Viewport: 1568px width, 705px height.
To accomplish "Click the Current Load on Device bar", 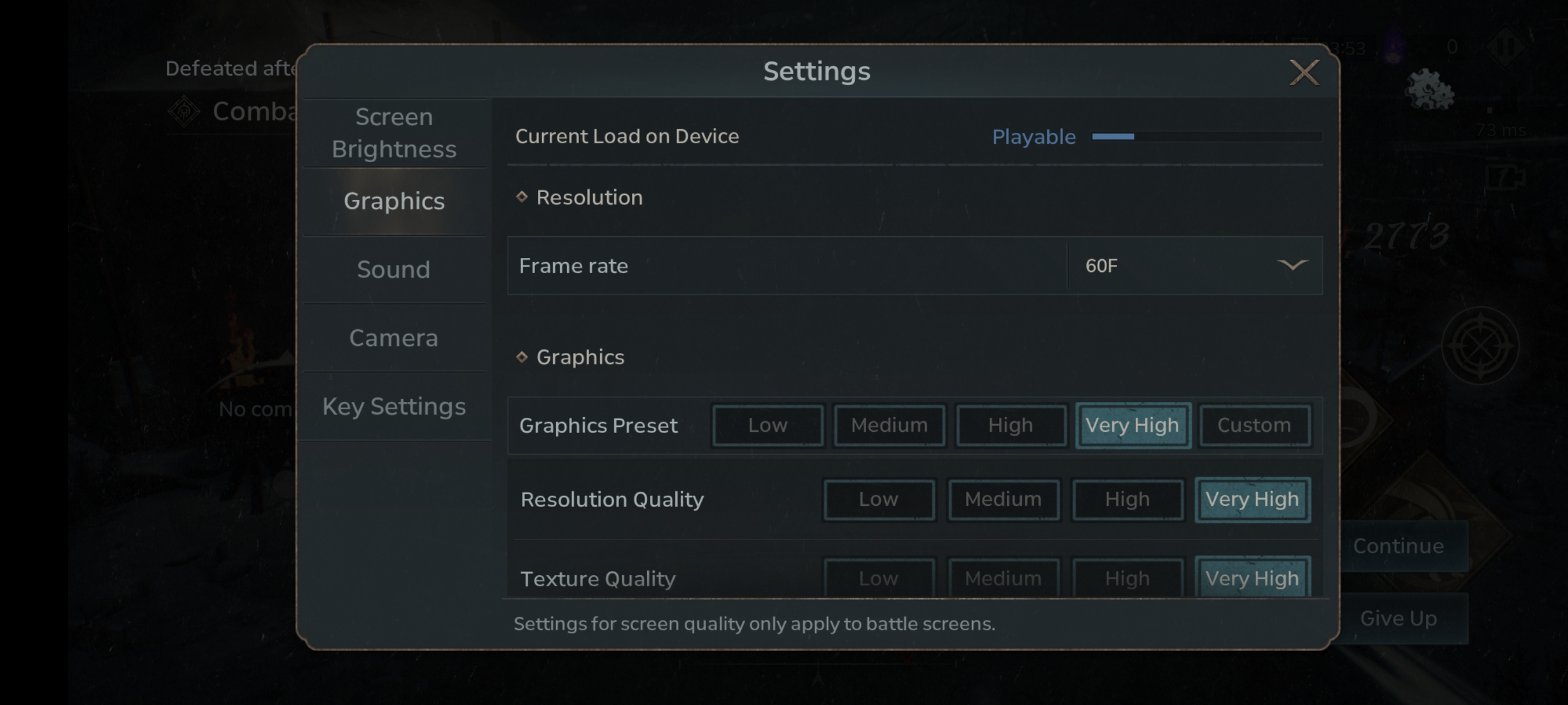I will 1206,136.
